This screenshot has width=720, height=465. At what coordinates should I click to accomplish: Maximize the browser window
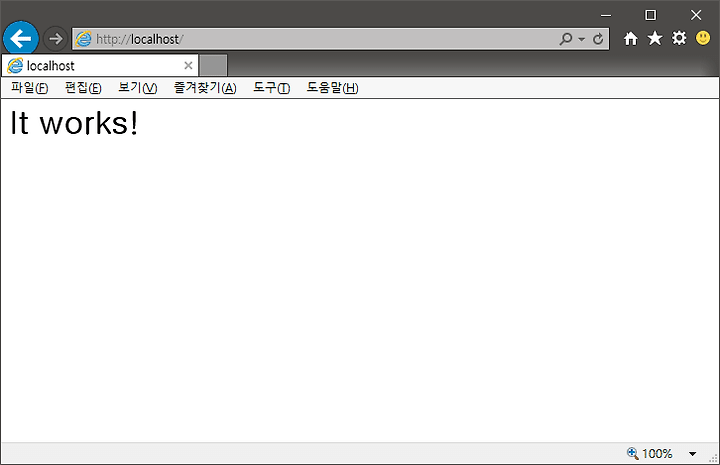(x=651, y=15)
